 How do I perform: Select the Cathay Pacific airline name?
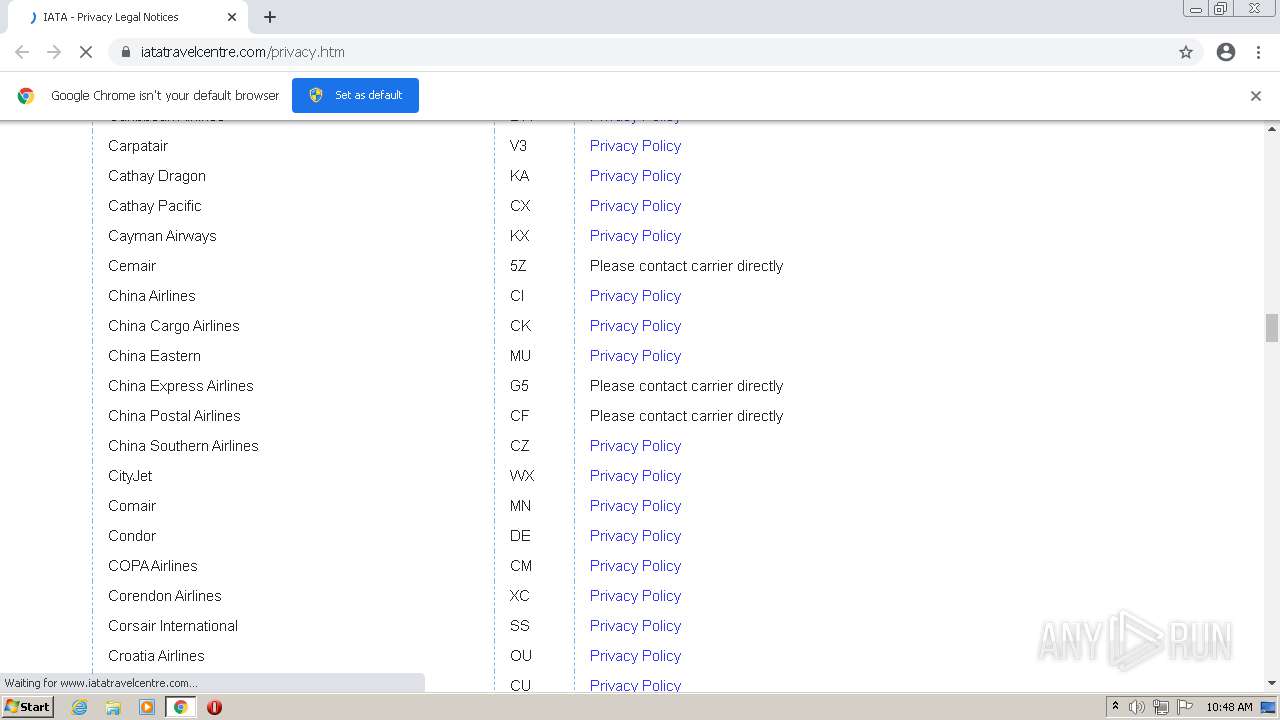pos(155,206)
